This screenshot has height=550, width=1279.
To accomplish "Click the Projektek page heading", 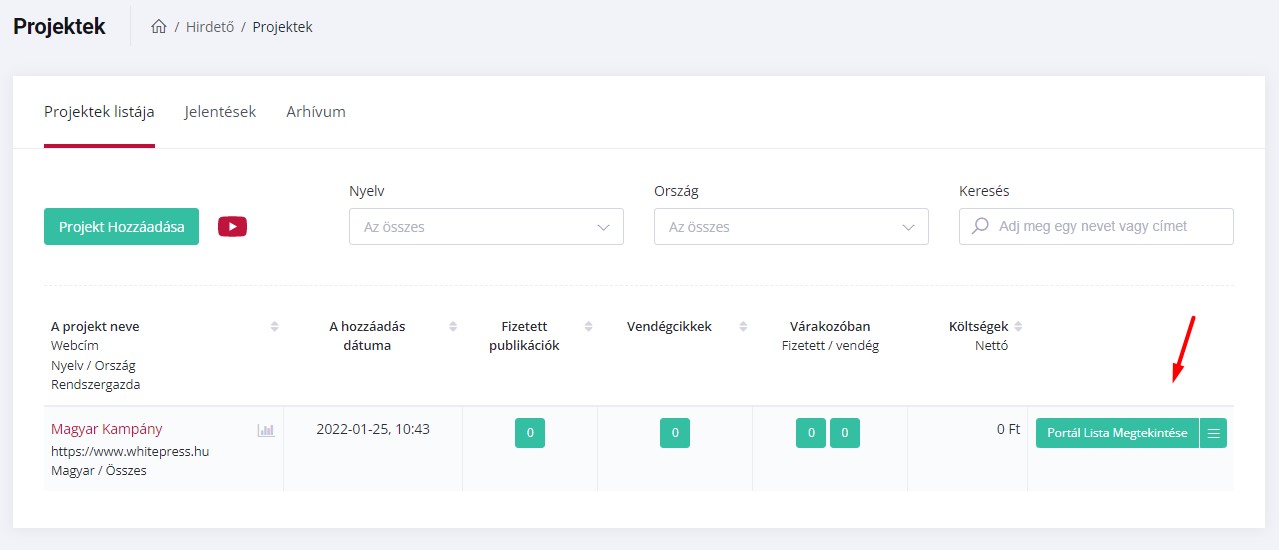I will coord(59,27).
